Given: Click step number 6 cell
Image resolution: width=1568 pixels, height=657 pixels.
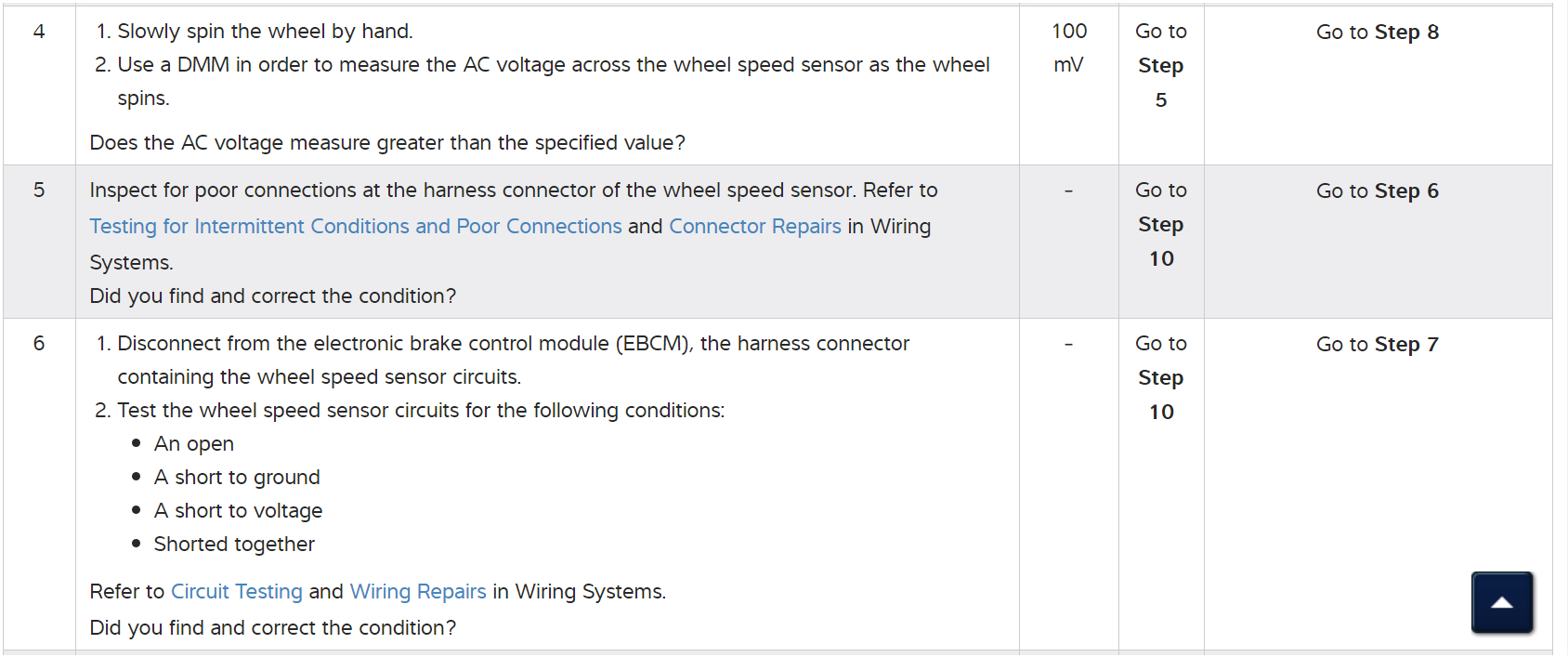Looking at the screenshot, I should pyautogui.click(x=39, y=344).
